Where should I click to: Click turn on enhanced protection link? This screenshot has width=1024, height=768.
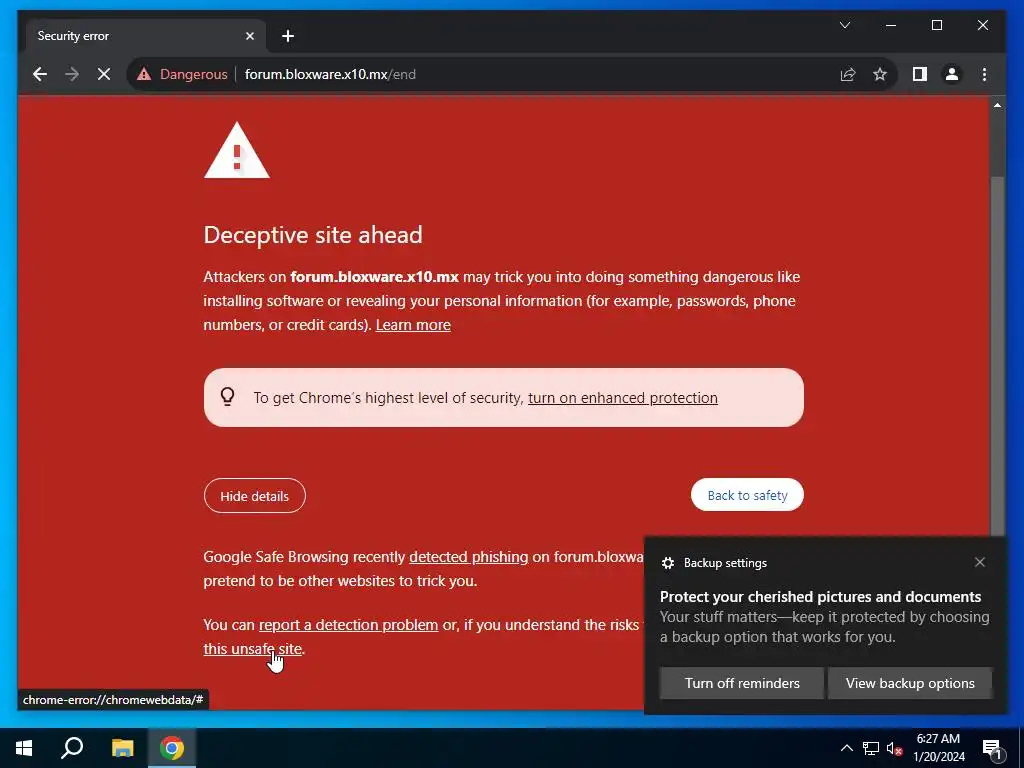[622, 398]
